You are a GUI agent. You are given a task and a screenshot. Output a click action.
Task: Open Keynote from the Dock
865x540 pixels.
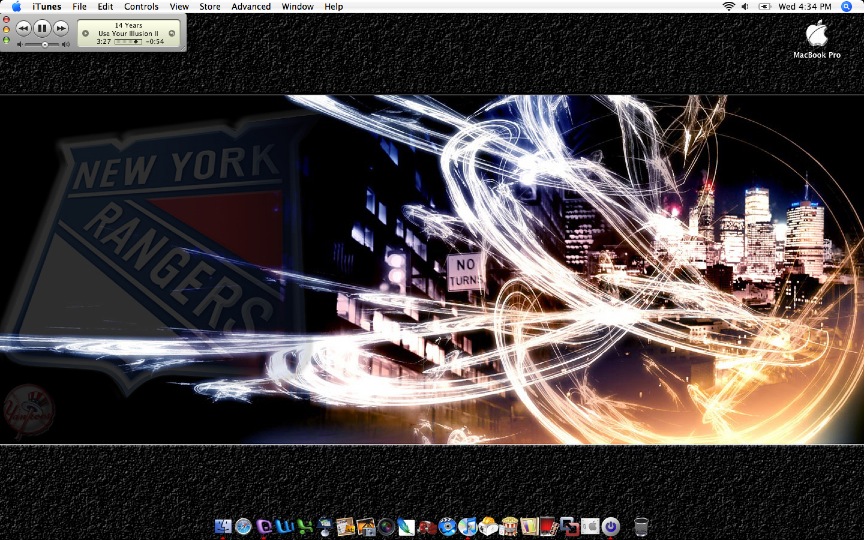325,526
